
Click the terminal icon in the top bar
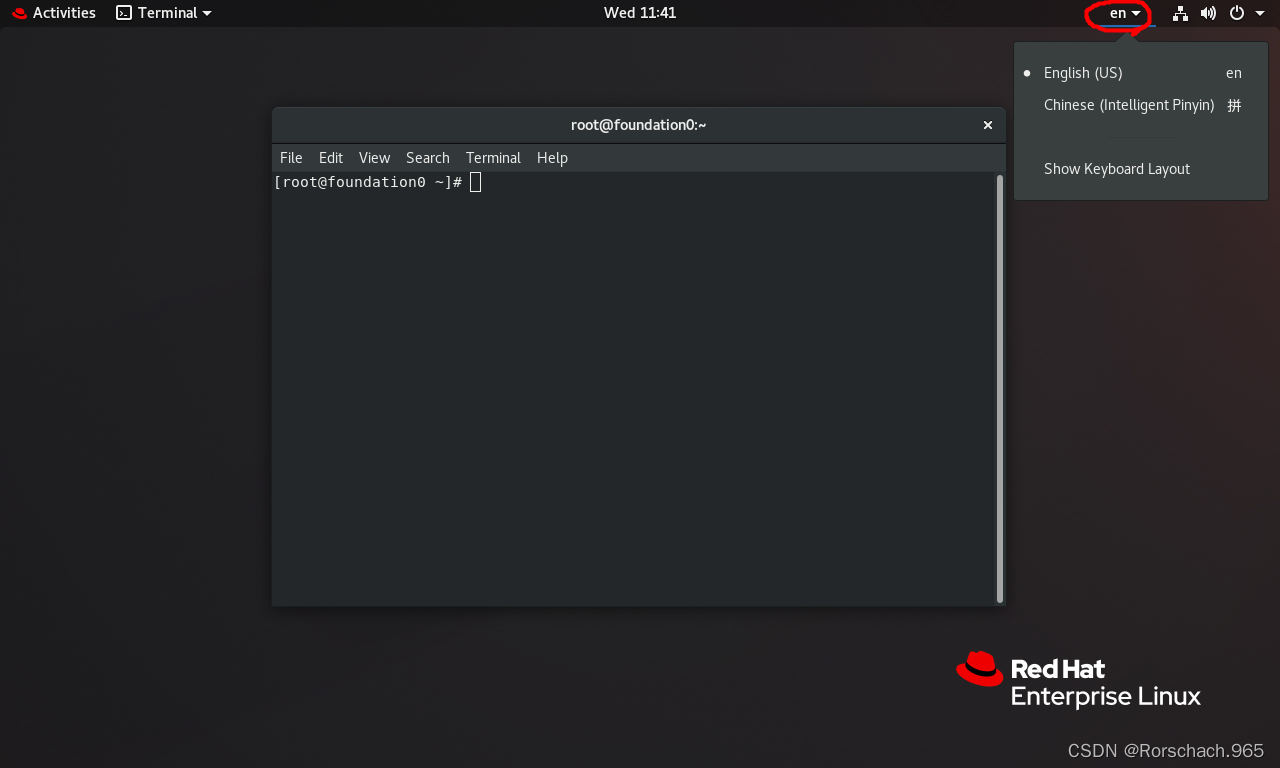(x=122, y=13)
